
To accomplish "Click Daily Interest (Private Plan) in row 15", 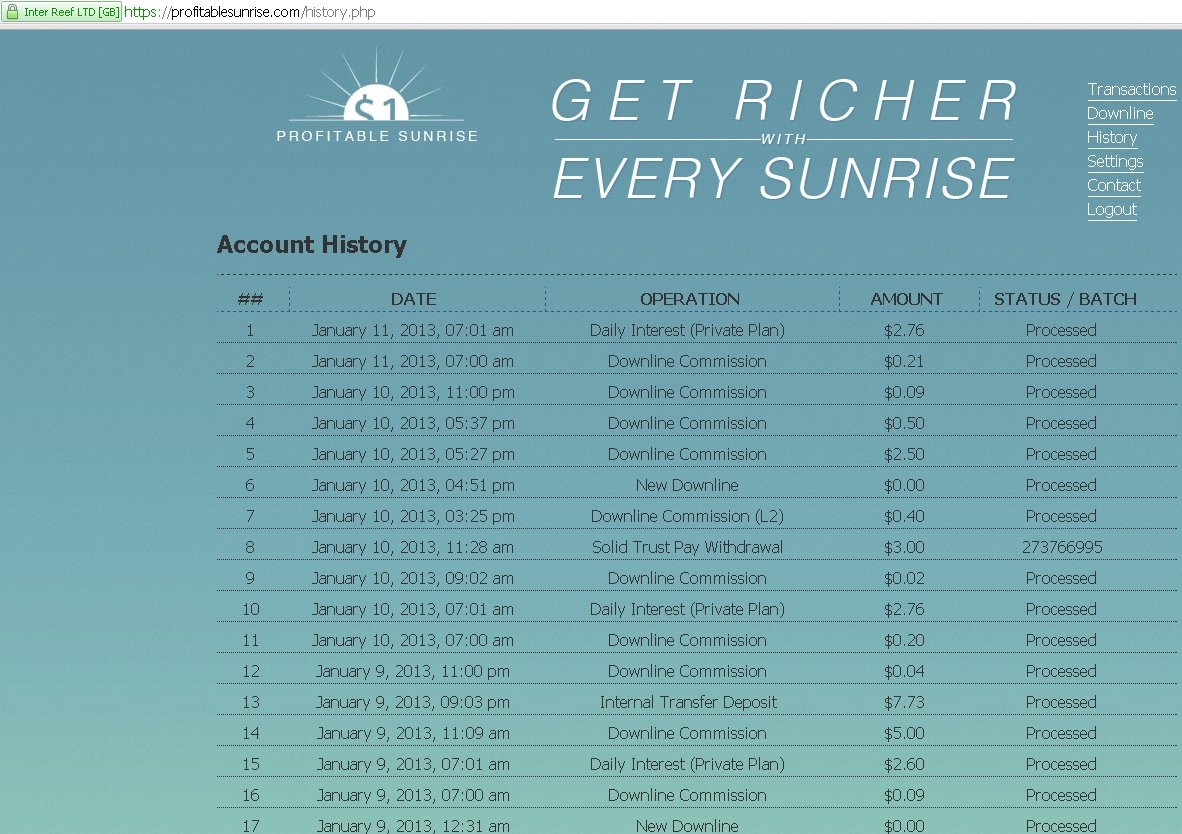I will coord(687,764).
